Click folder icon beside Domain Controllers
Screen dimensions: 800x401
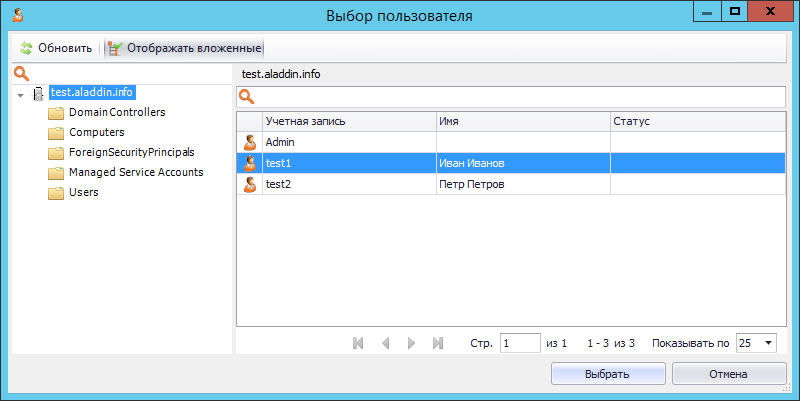tap(56, 113)
